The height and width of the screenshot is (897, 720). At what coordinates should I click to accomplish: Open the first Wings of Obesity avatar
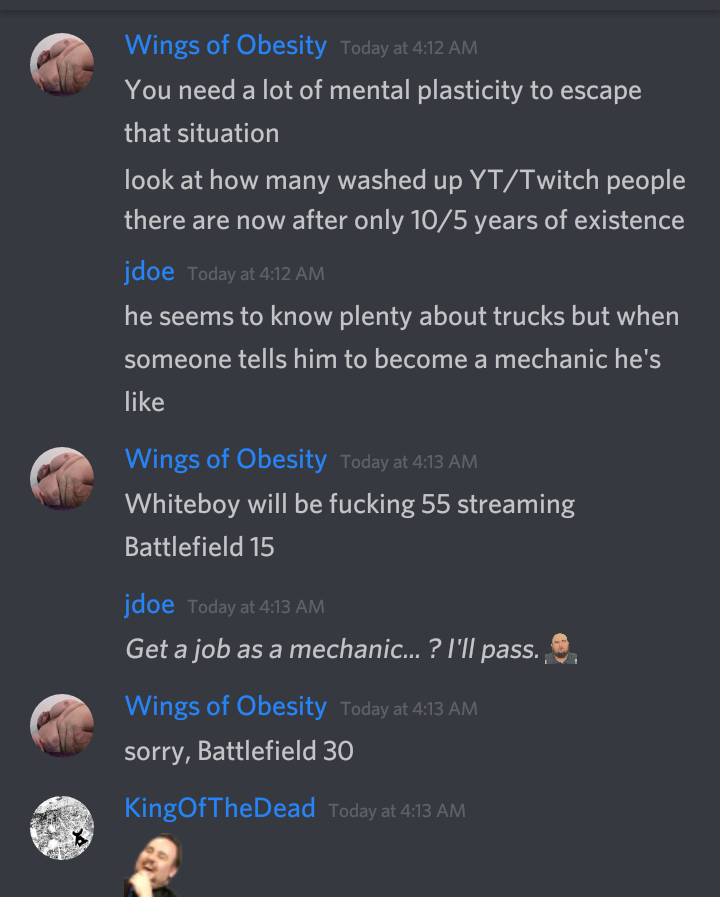point(62,65)
